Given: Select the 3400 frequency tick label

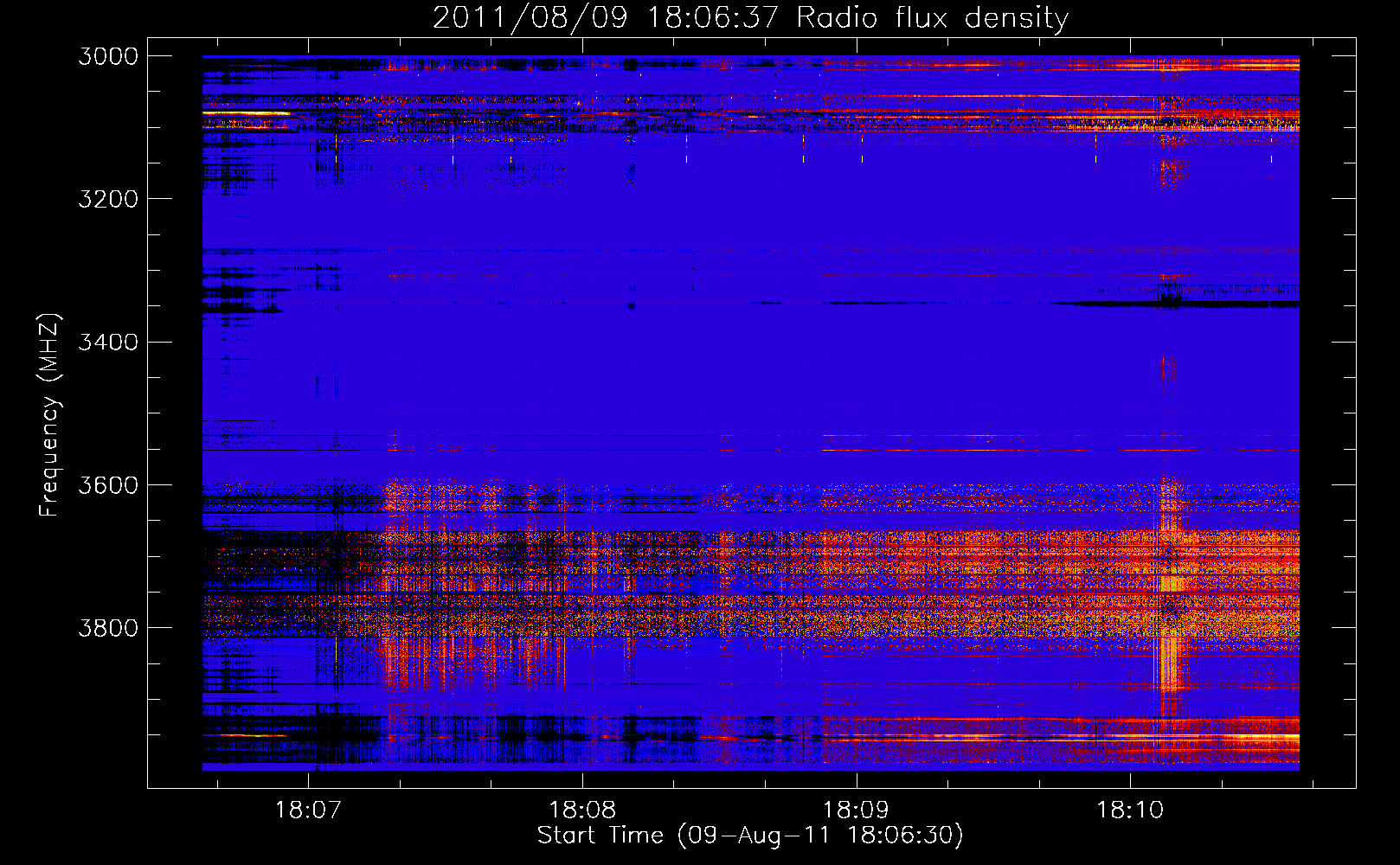Looking at the screenshot, I should click(108, 342).
